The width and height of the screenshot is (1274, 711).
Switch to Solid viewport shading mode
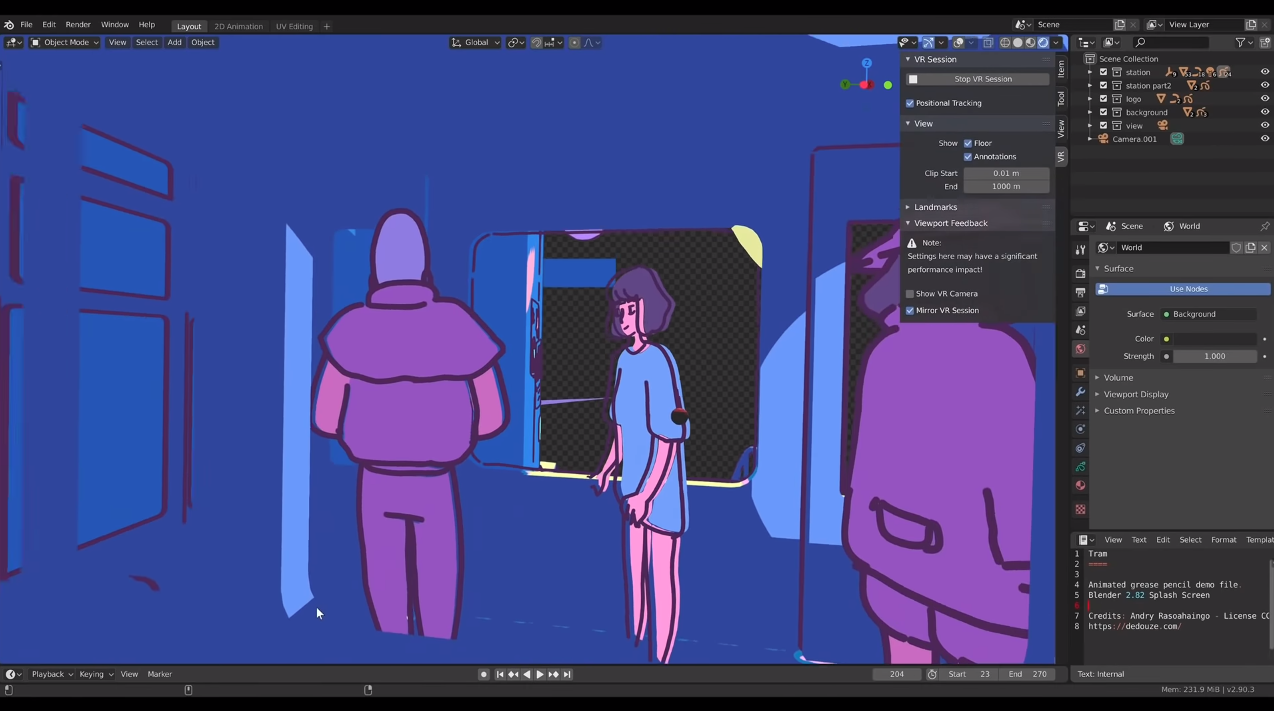pos(1018,43)
